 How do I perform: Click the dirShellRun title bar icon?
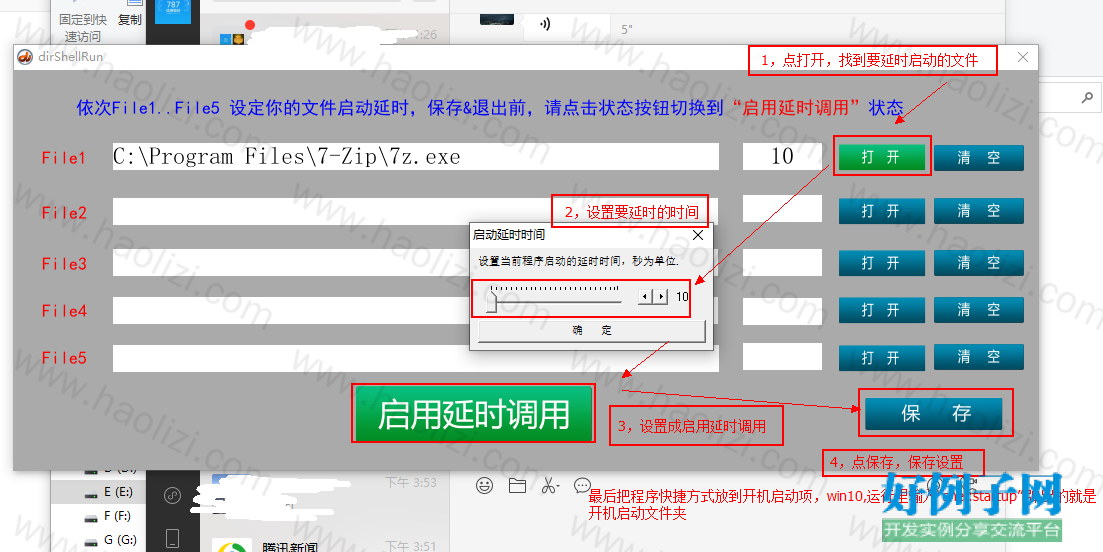(25, 57)
